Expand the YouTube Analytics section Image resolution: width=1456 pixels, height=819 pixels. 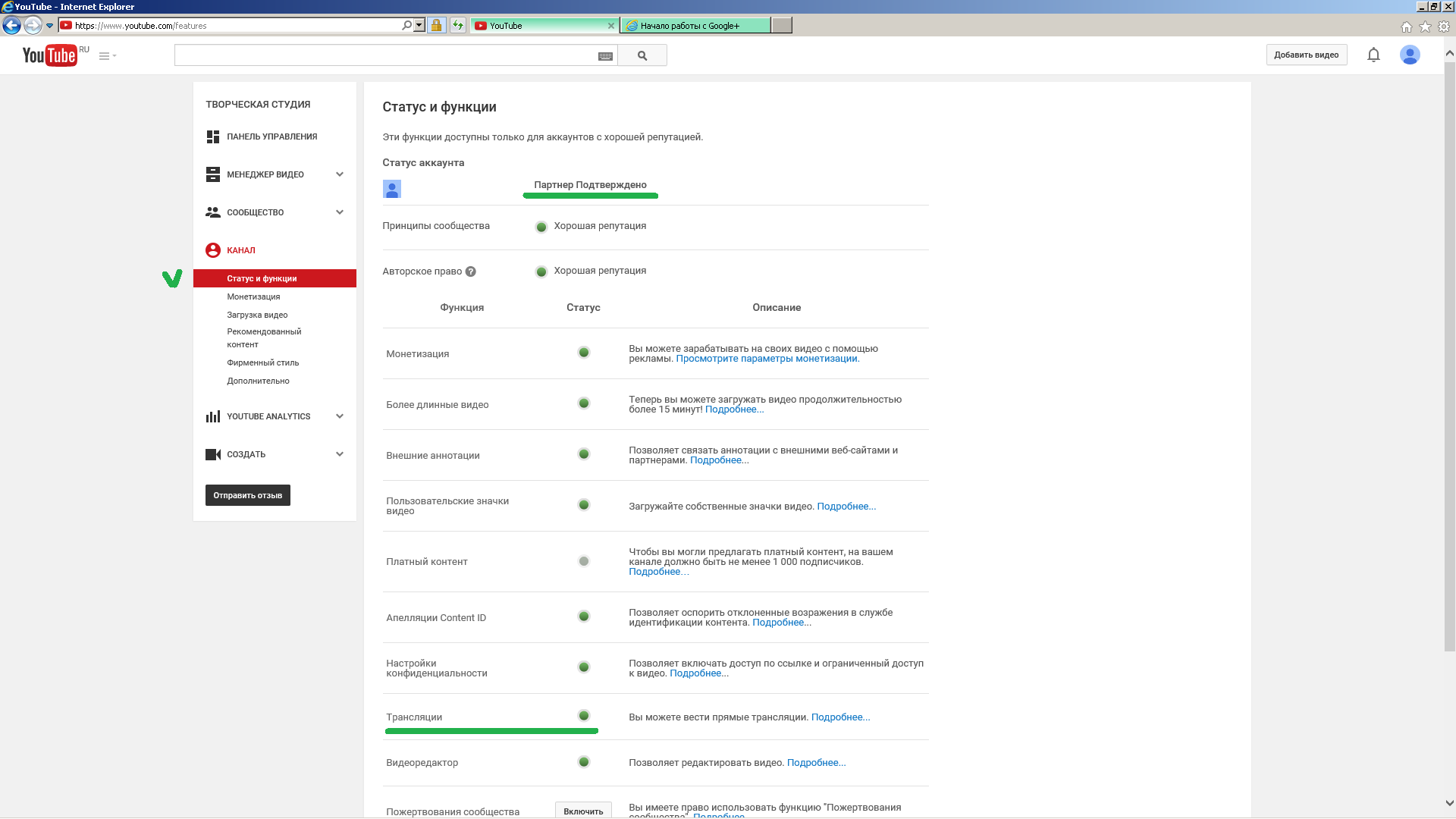340,416
